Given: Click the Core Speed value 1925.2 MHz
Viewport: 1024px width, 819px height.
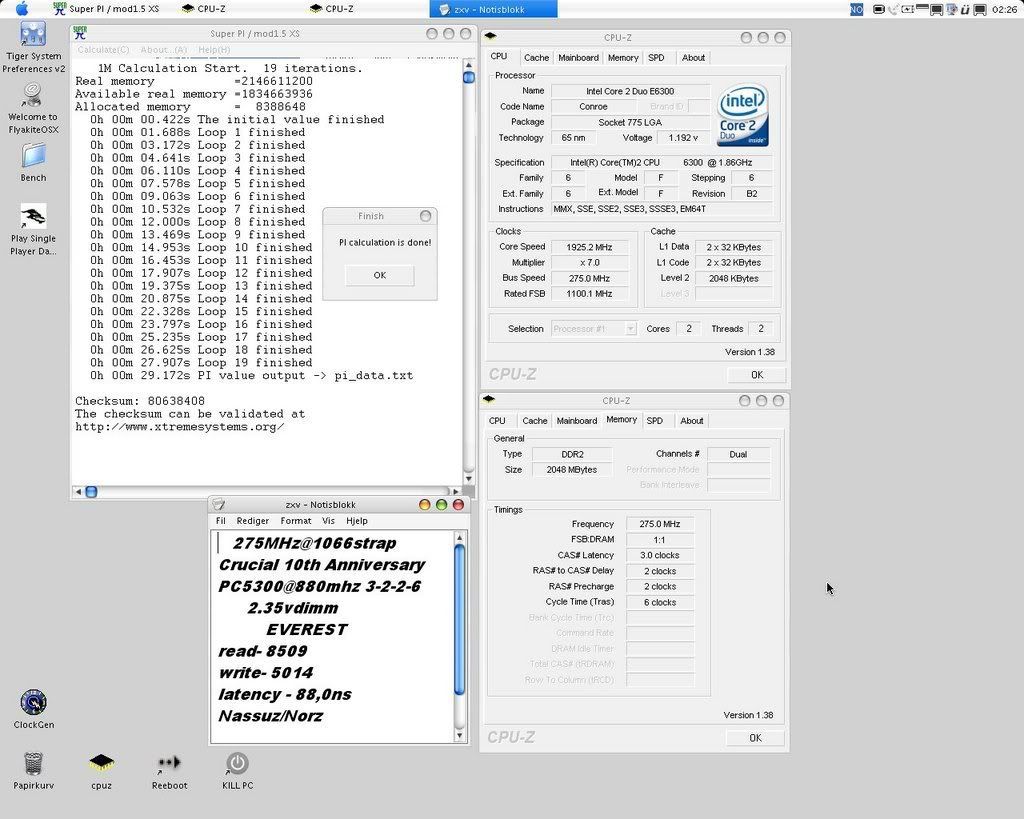Looking at the screenshot, I should point(590,247).
